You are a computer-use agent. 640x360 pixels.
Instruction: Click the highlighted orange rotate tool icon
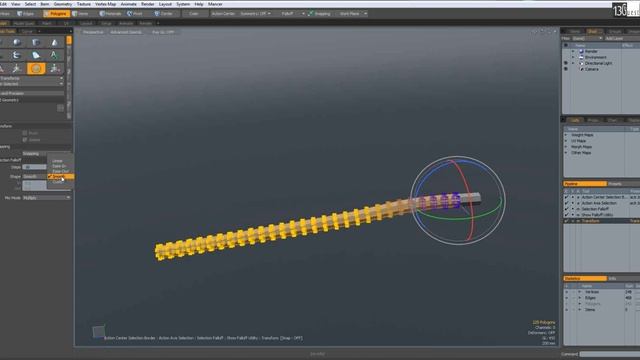[36, 68]
